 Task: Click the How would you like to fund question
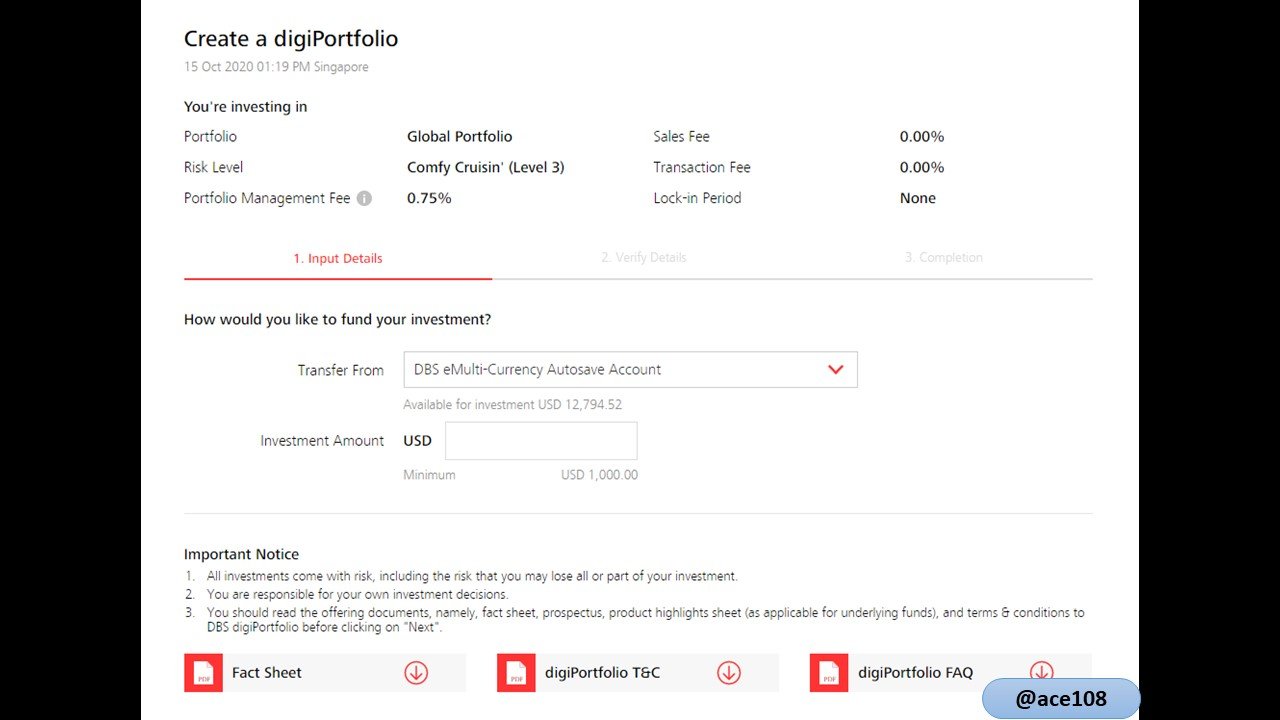tap(338, 320)
